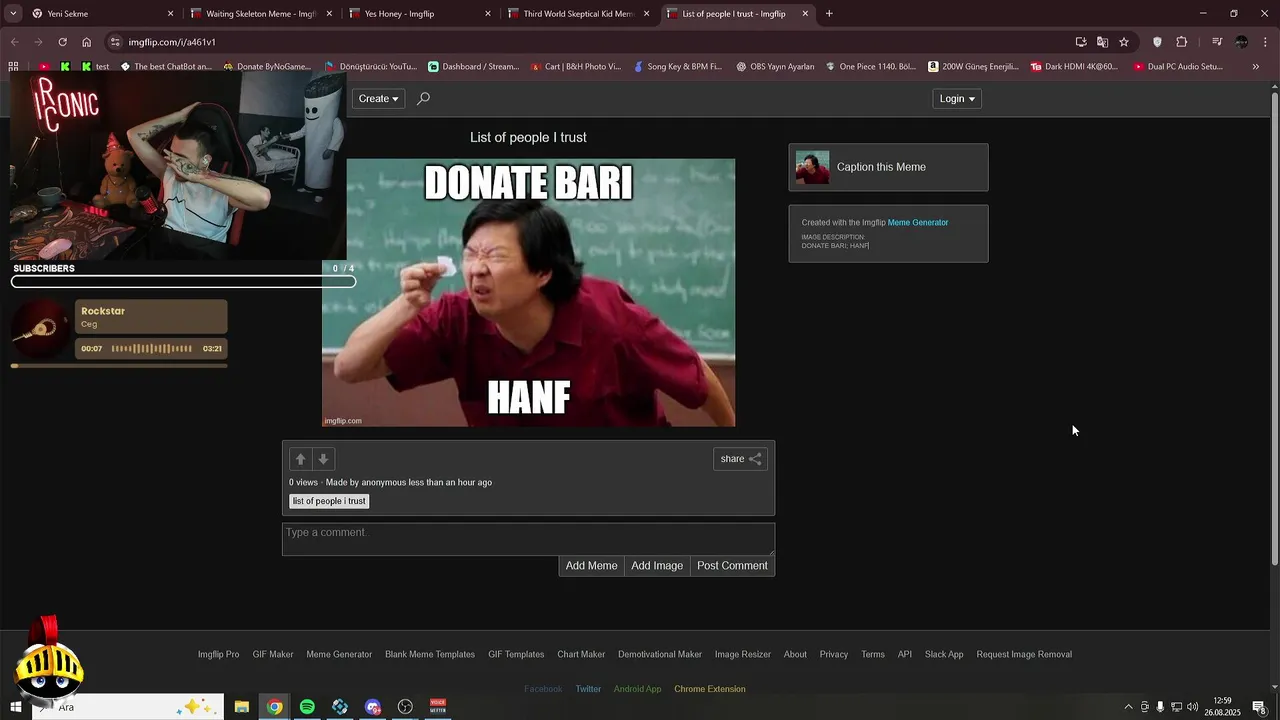Show more bookmarks with the chevron
The image size is (1280, 720).
click(1256, 67)
